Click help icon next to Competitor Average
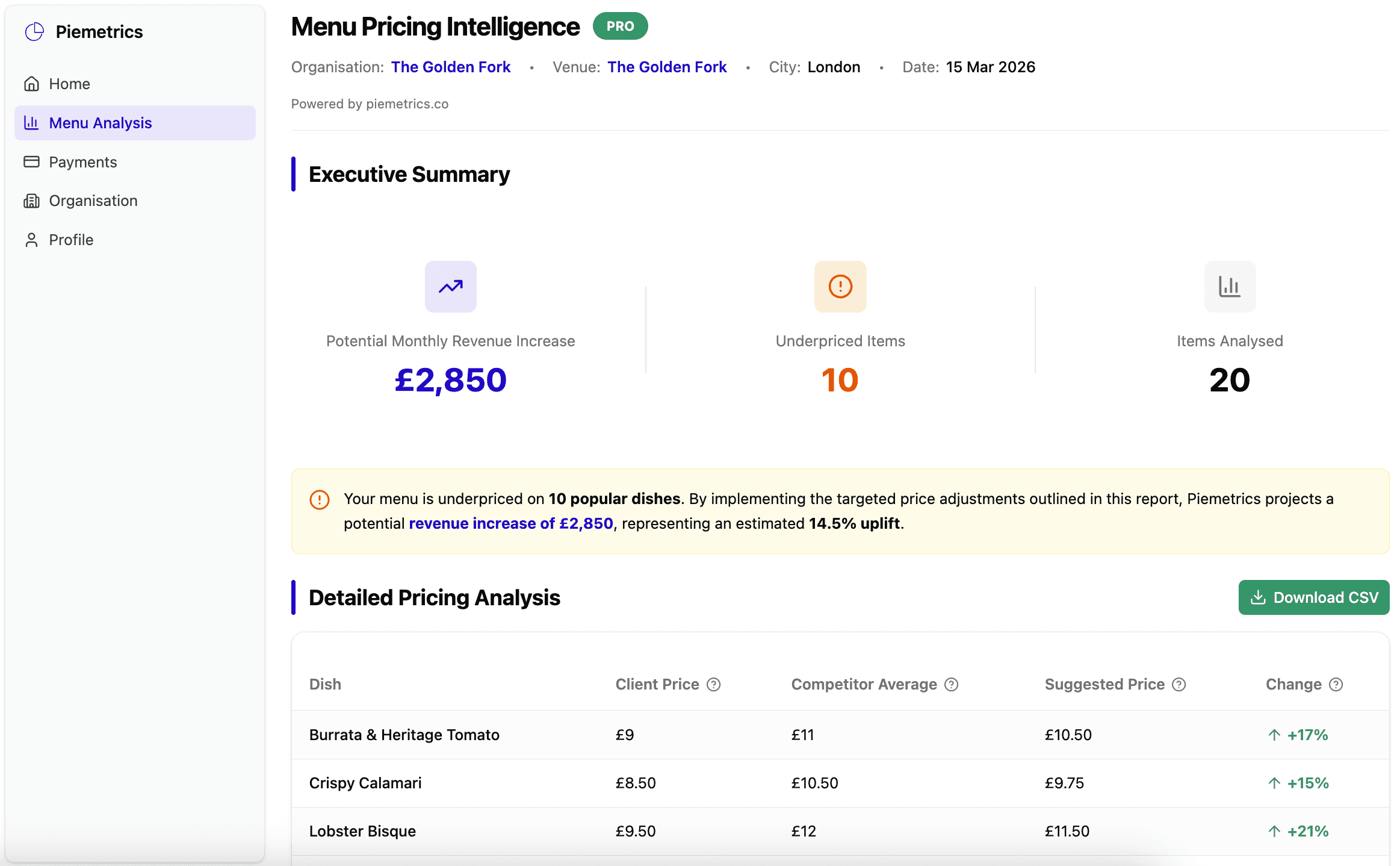 [951, 684]
